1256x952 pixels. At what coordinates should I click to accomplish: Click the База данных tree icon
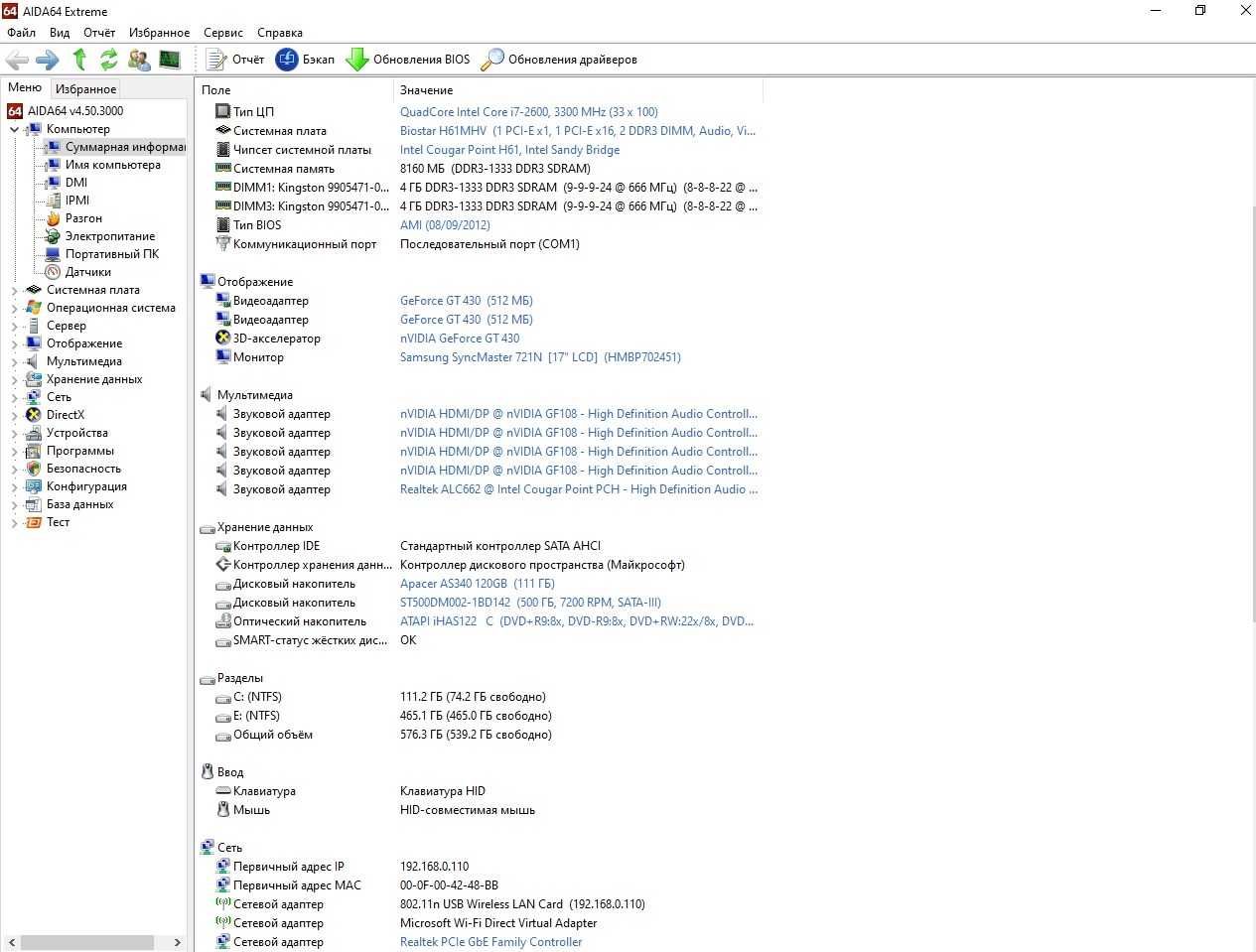coord(34,504)
